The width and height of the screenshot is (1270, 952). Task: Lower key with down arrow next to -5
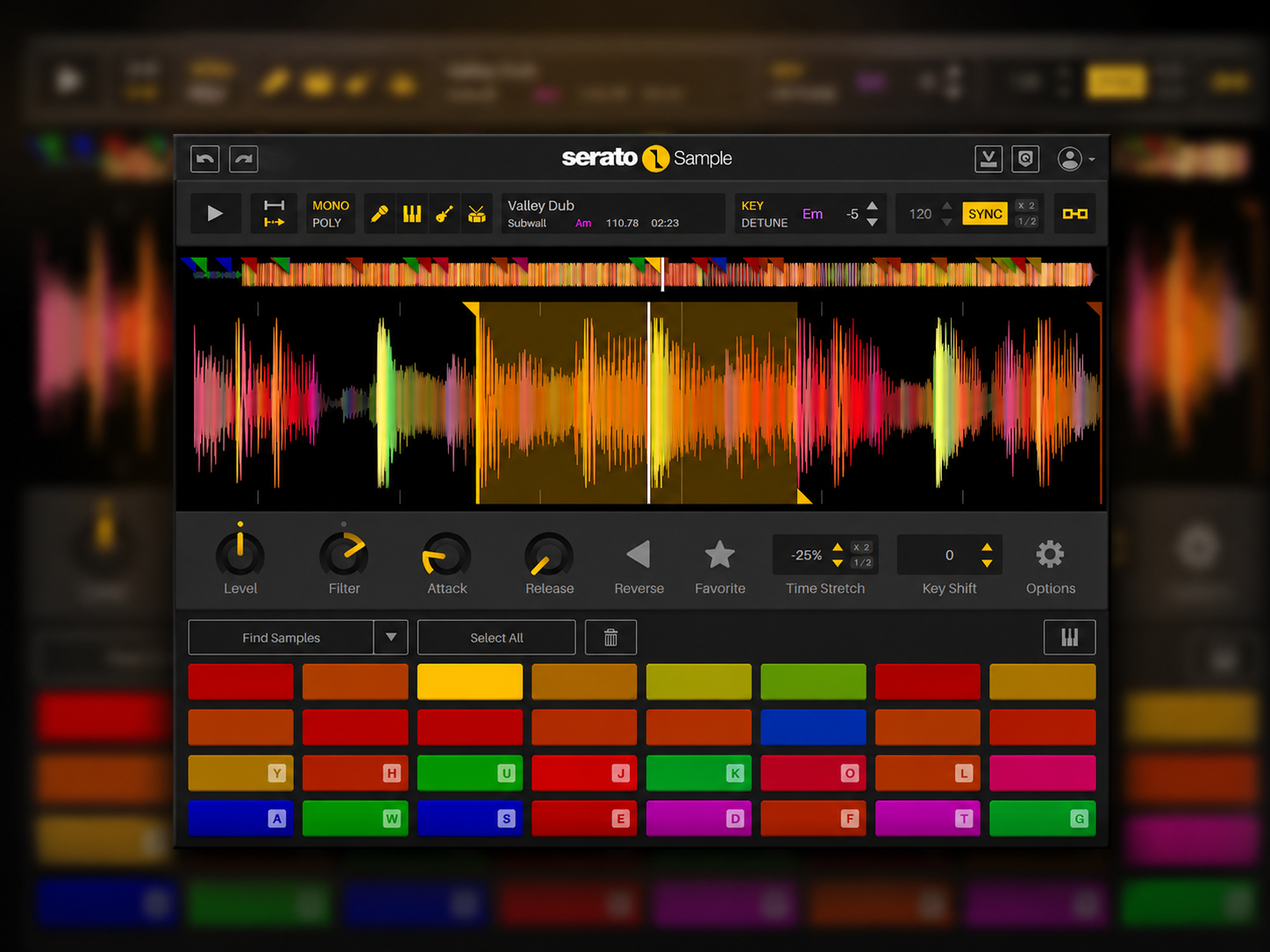point(872,222)
